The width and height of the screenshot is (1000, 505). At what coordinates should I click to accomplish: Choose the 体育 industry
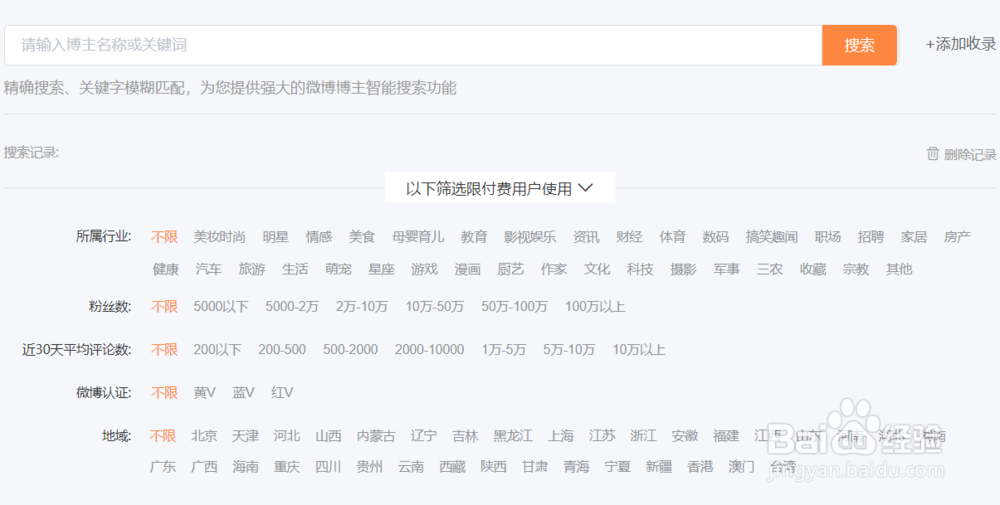click(672, 237)
